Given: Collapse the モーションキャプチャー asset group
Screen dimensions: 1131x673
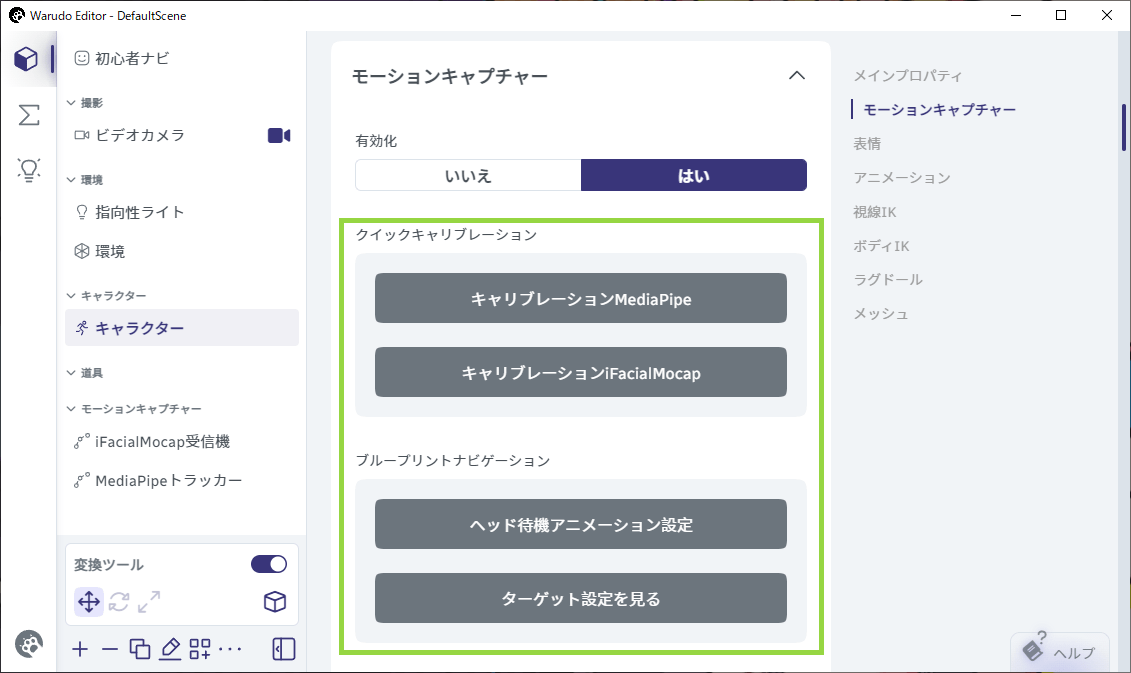Looking at the screenshot, I should [x=134, y=409].
